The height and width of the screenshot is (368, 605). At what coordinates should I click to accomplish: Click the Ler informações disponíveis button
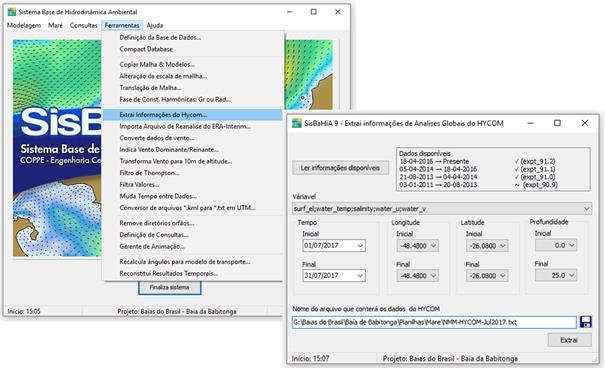[340, 168]
